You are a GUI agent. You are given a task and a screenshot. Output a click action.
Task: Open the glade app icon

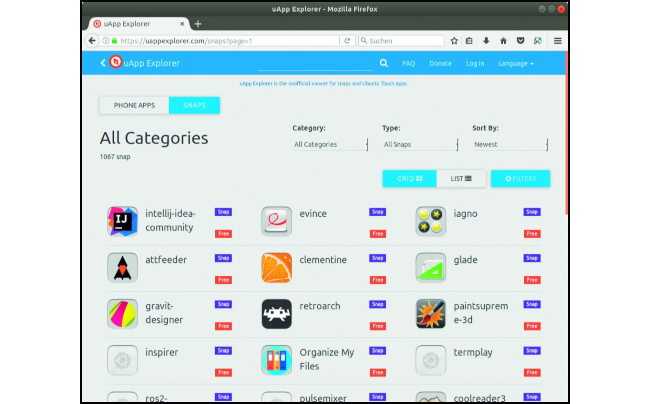(x=431, y=268)
